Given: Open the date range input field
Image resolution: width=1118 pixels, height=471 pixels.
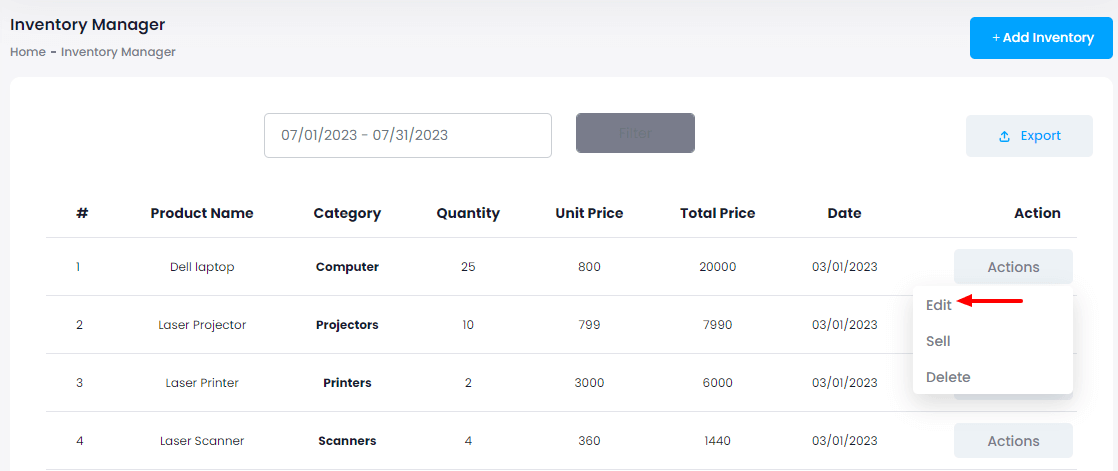Looking at the screenshot, I should pyautogui.click(x=408, y=135).
